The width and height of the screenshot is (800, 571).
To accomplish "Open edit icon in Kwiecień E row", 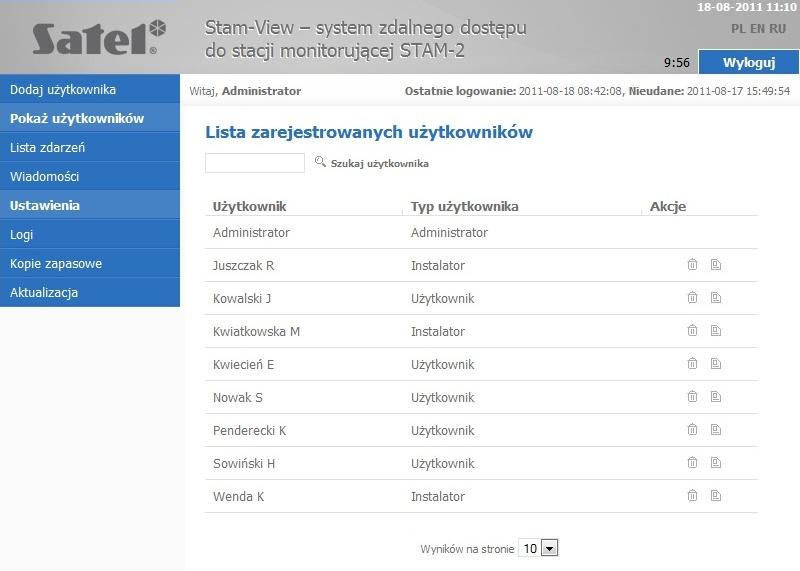I will pyautogui.click(x=716, y=363).
